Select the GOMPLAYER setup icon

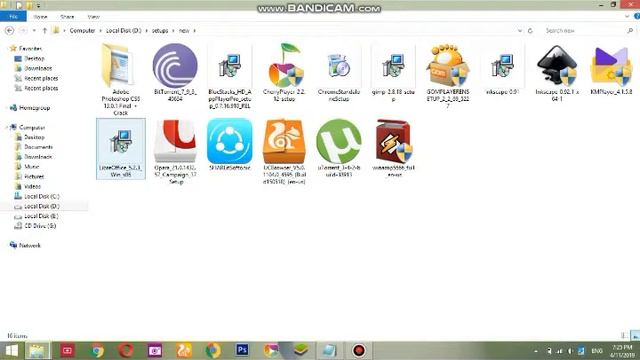(x=448, y=65)
